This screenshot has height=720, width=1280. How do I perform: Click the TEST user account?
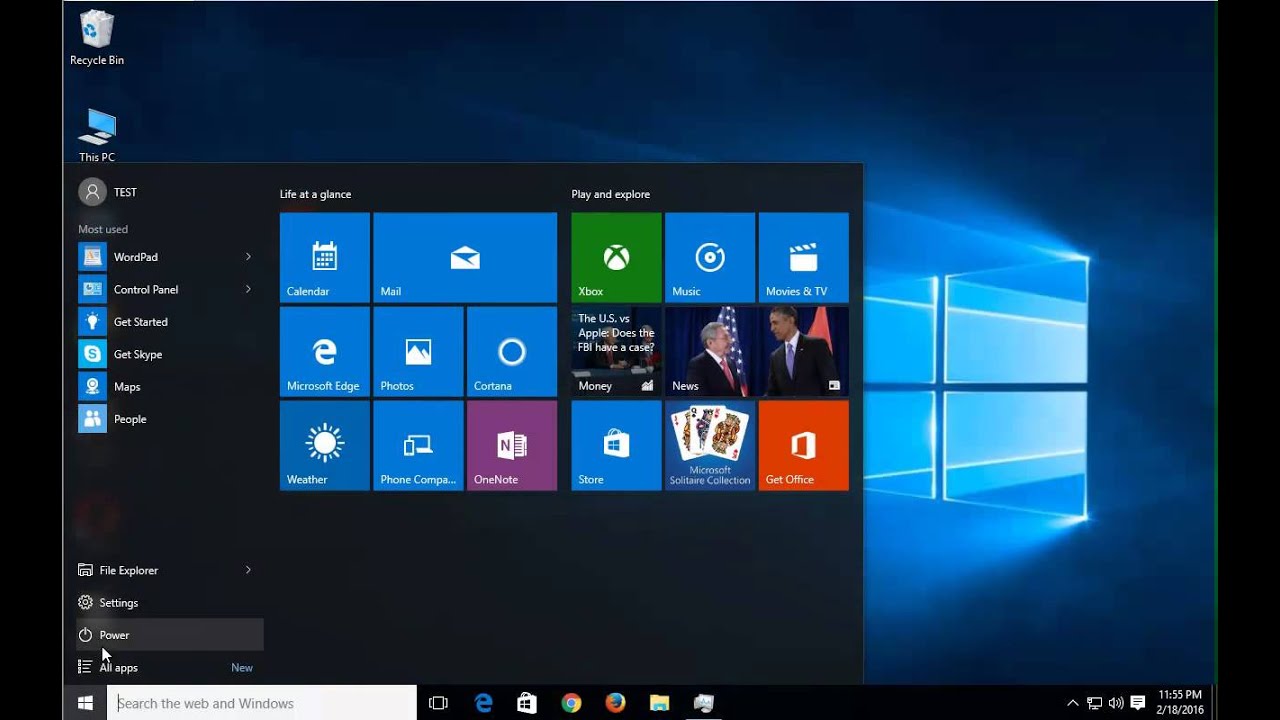tap(108, 192)
